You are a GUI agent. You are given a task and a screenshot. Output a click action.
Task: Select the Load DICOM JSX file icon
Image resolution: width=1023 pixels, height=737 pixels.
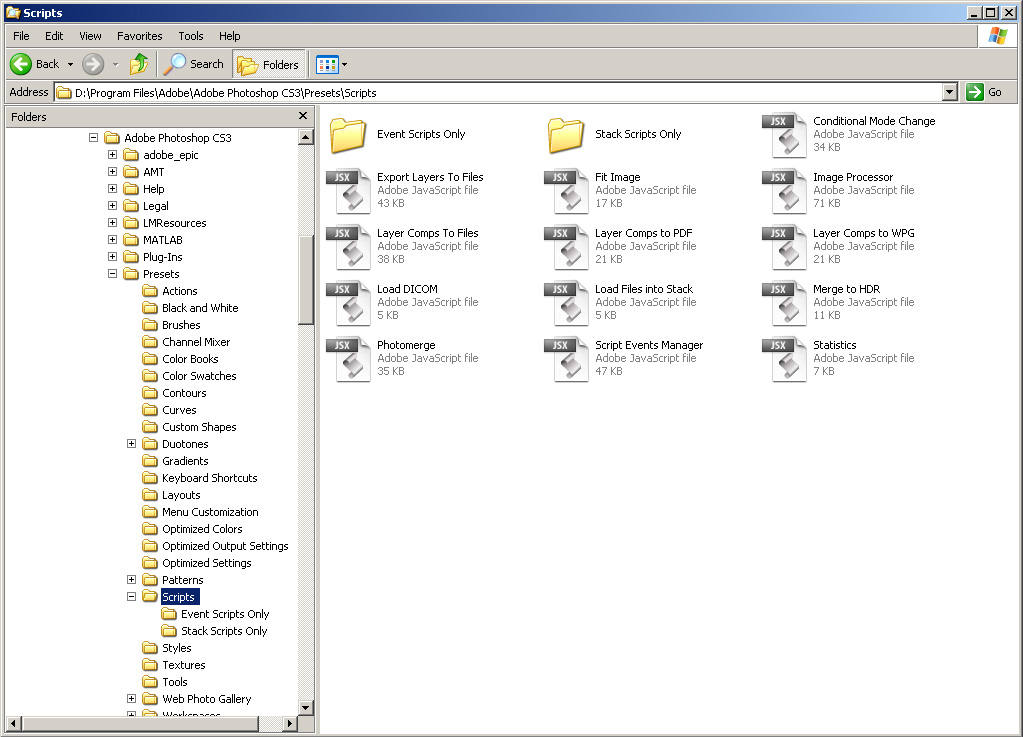pyautogui.click(x=349, y=303)
